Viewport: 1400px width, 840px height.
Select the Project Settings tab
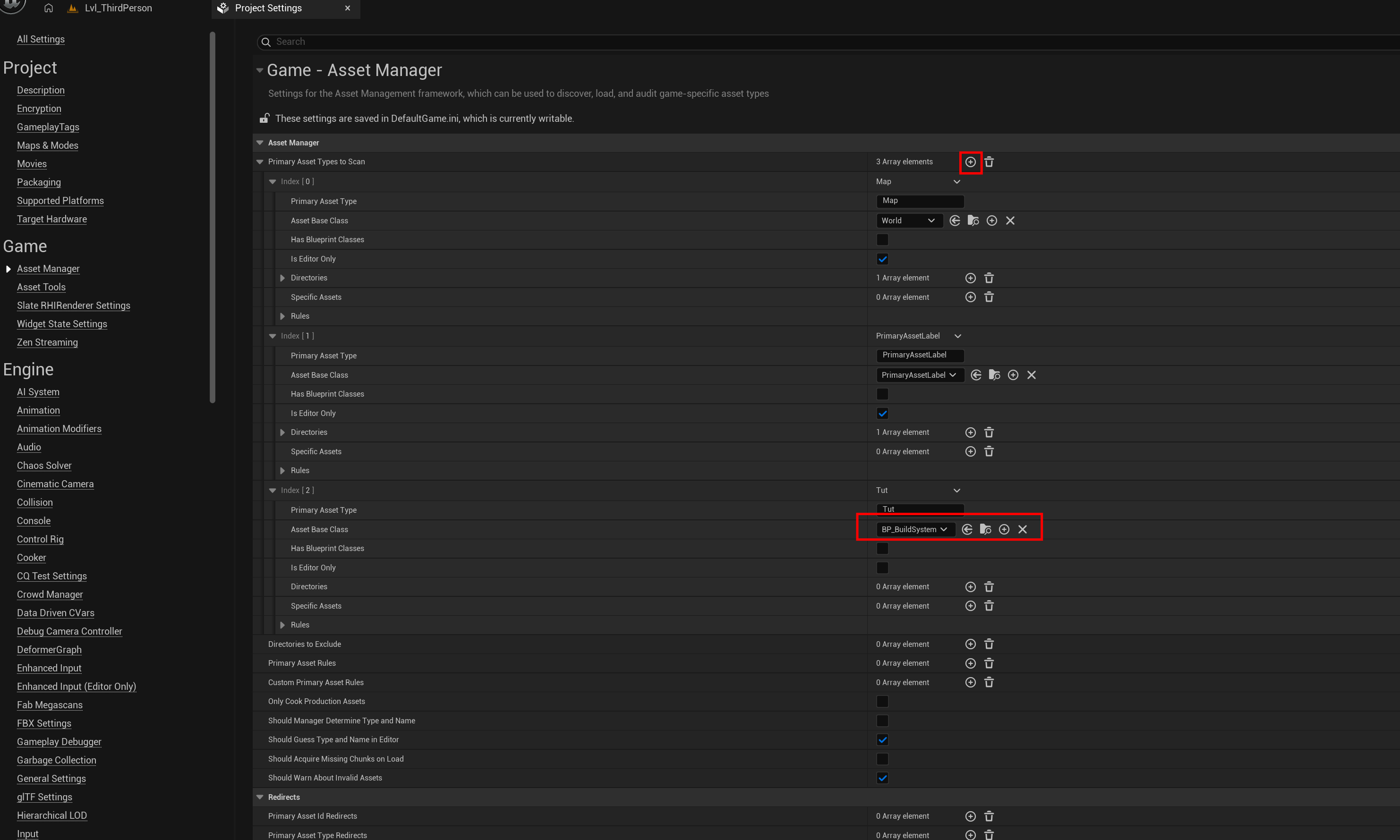tap(268, 8)
